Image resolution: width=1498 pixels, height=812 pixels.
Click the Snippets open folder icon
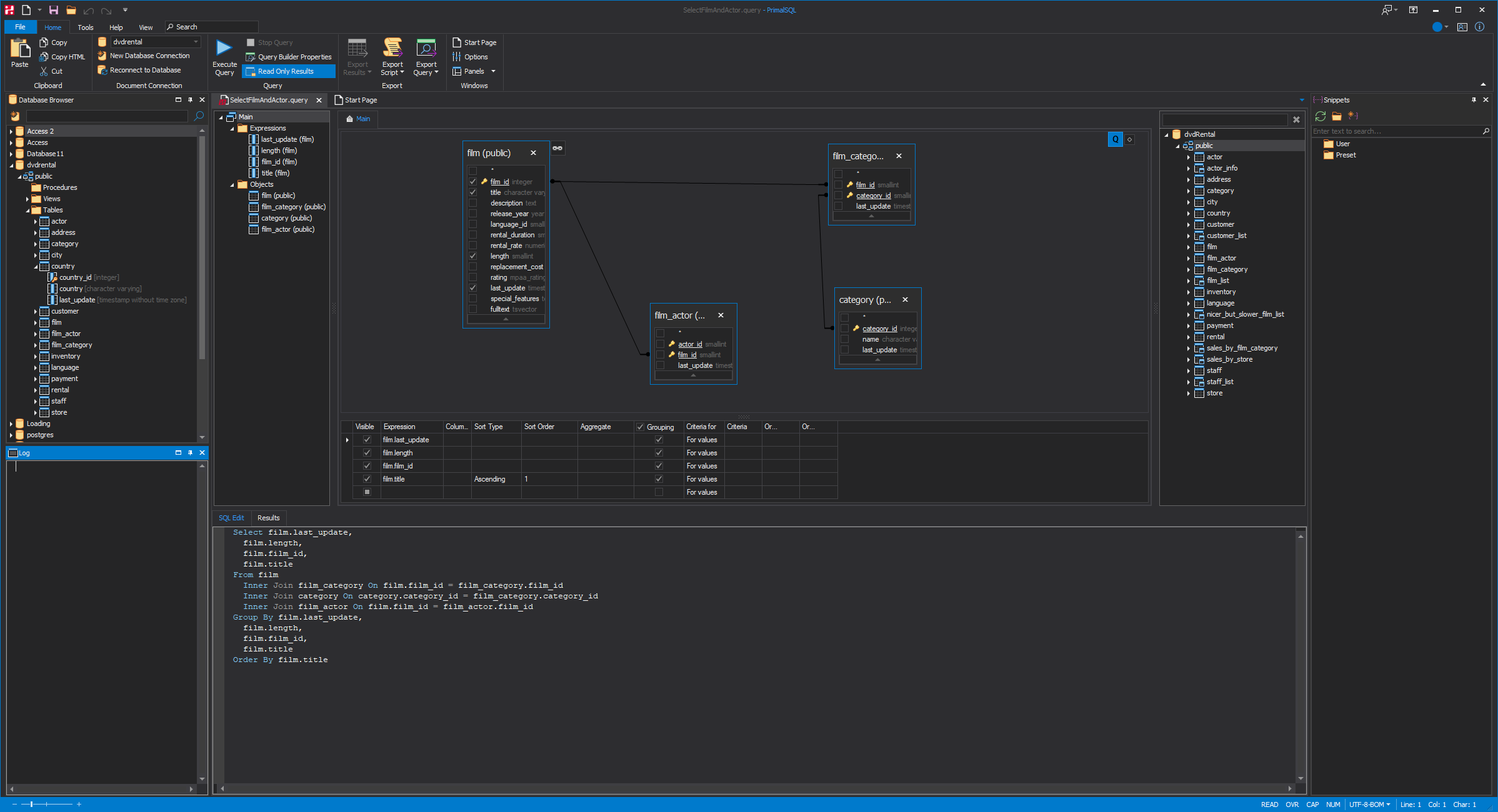click(1337, 116)
